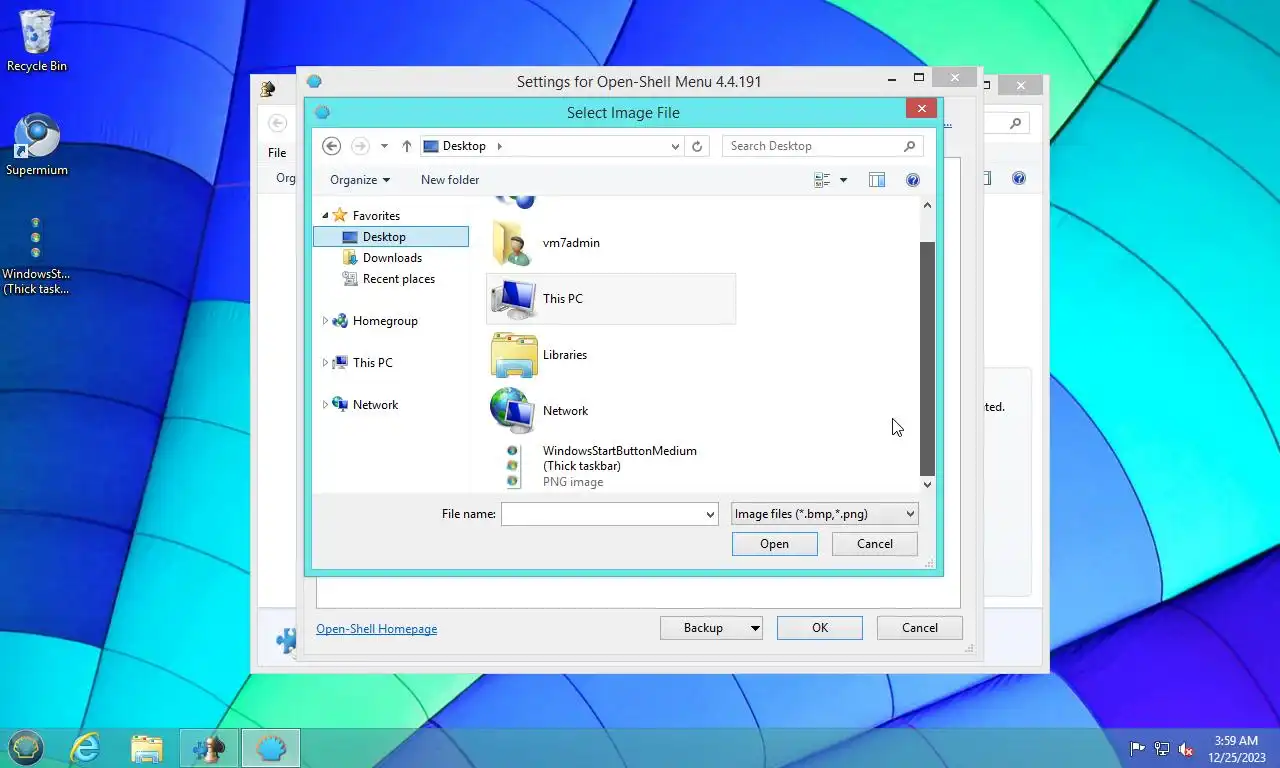Select the Libraries folder in file list
This screenshot has height=768, width=1280.
(x=611, y=355)
